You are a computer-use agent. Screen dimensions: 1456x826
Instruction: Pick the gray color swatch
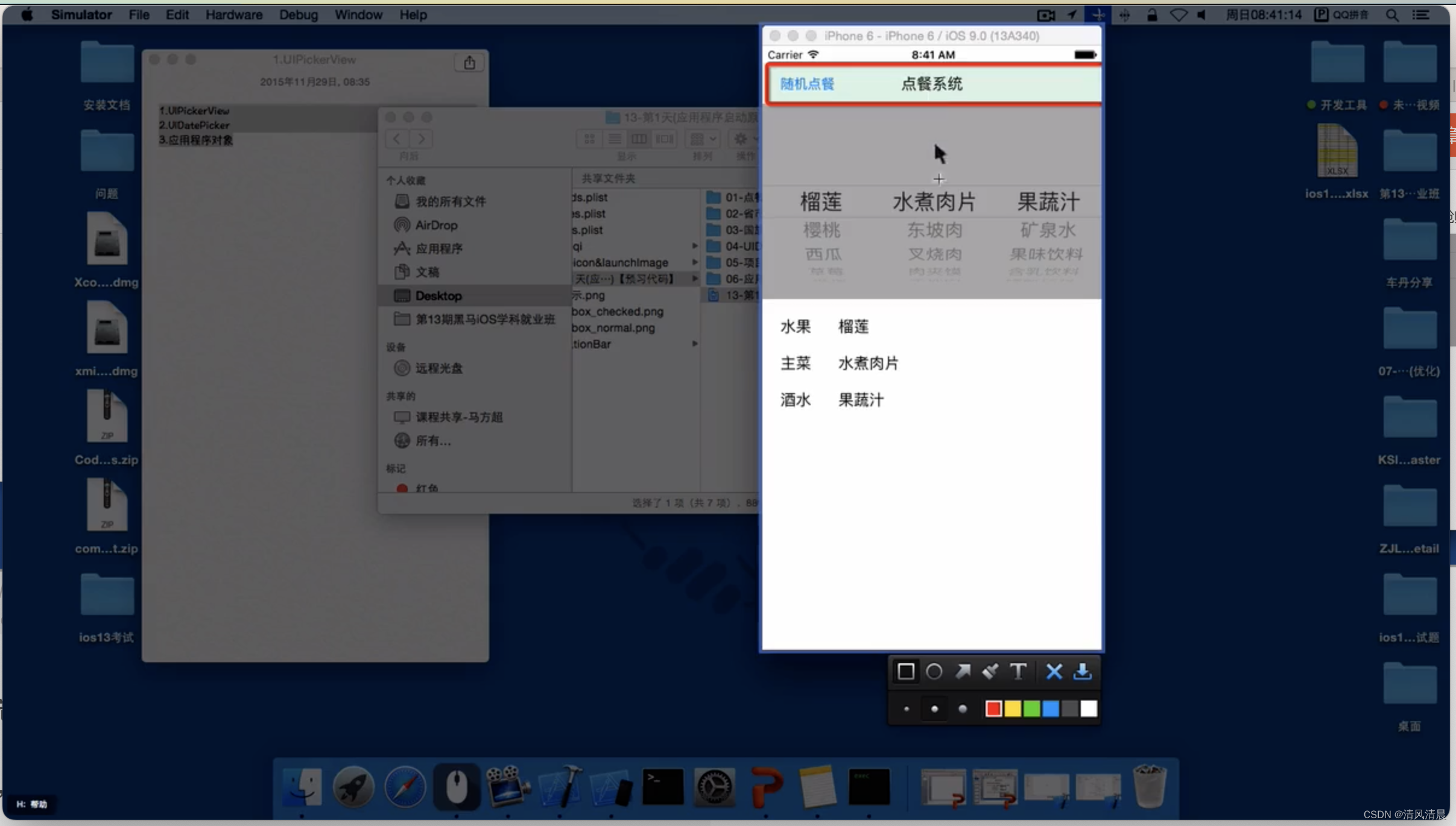[1069, 708]
